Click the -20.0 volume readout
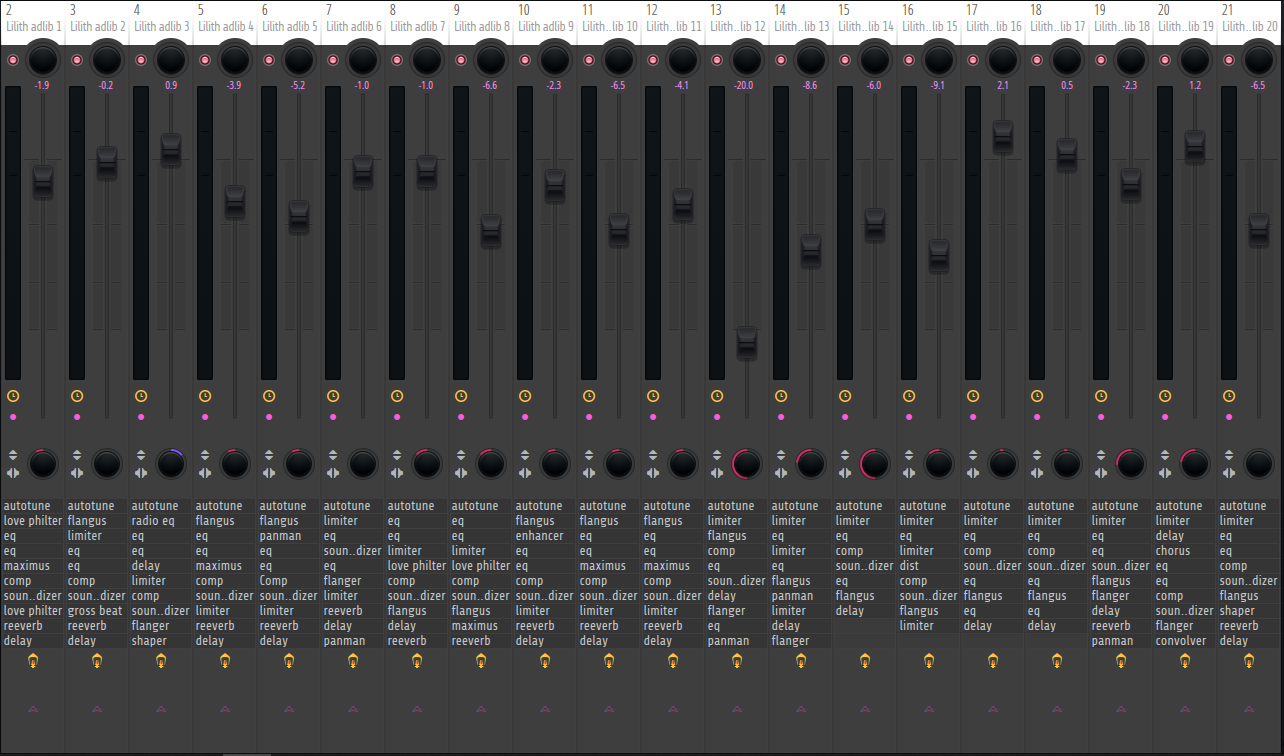 (743, 86)
